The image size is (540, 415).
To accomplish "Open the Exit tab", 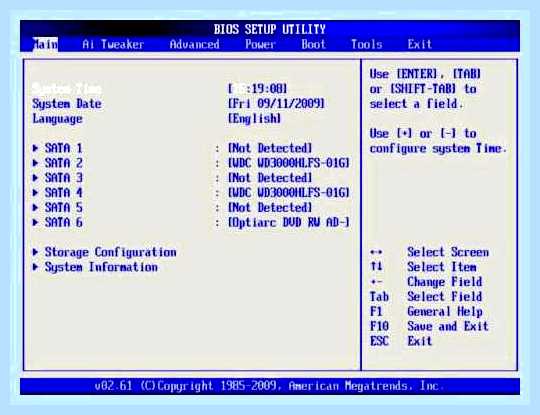I will coord(420,44).
